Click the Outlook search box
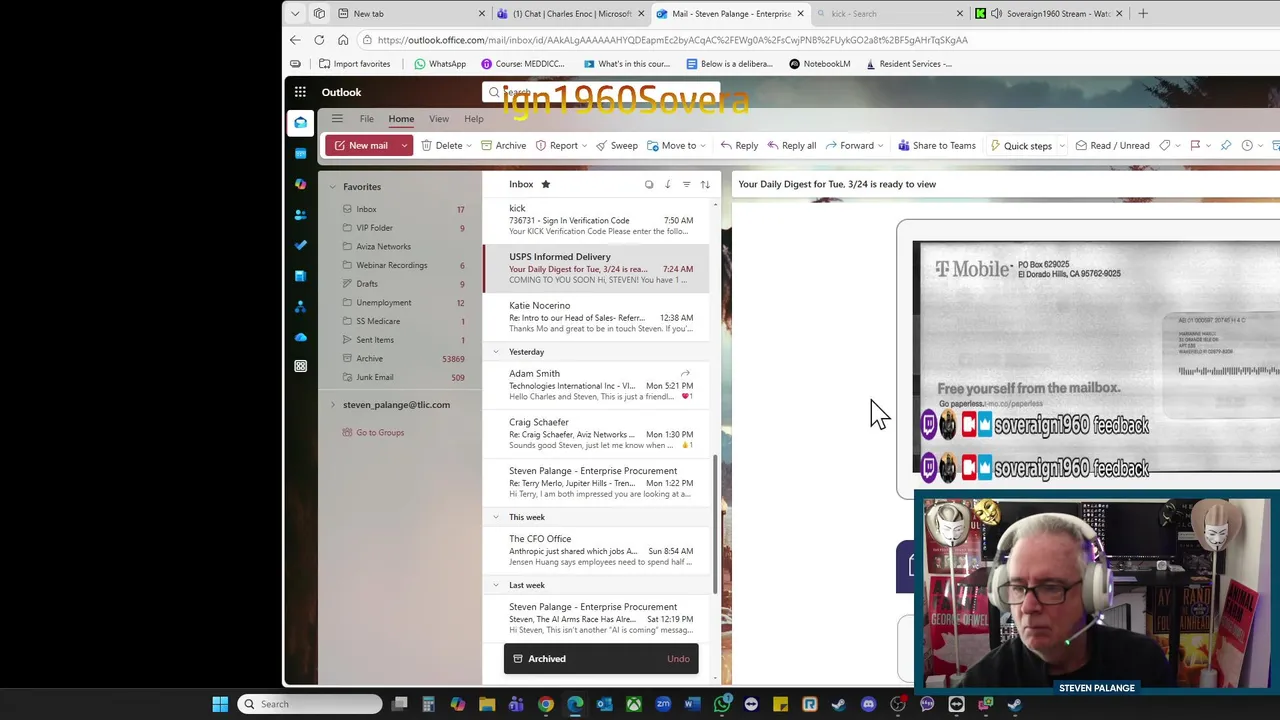This screenshot has width=1280, height=720. pos(600,92)
